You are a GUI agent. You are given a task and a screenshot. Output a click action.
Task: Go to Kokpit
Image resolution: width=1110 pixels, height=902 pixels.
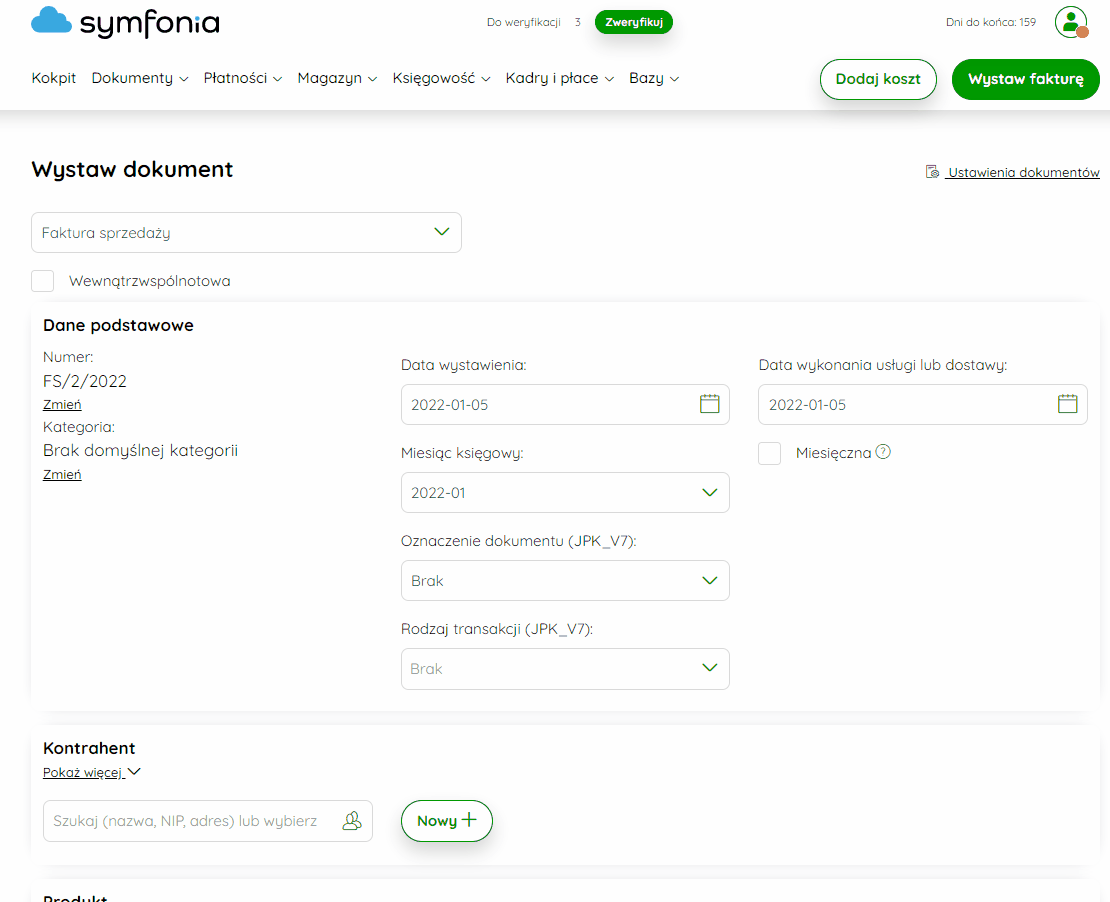(54, 78)
